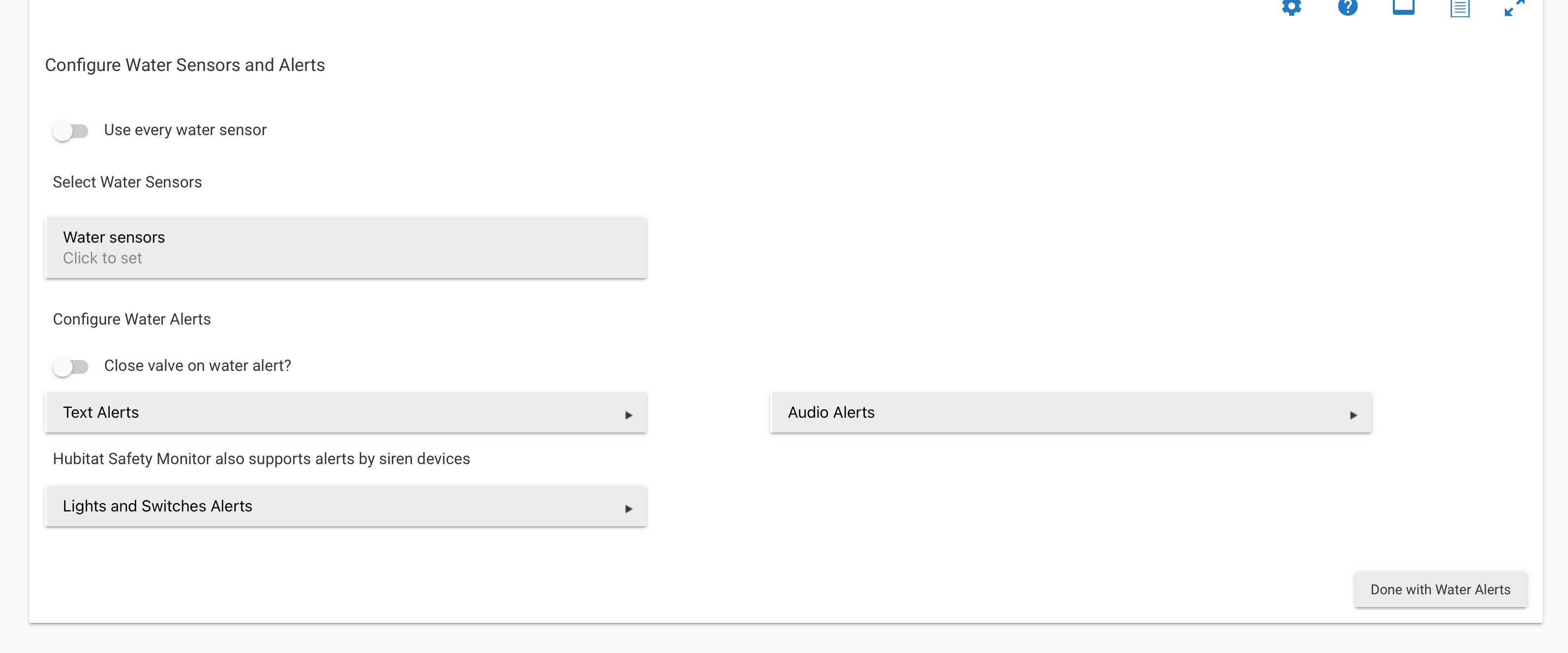Open the help question mark icon
The height and width of the screenshot is (653, 1568).
coord(1347,7)
